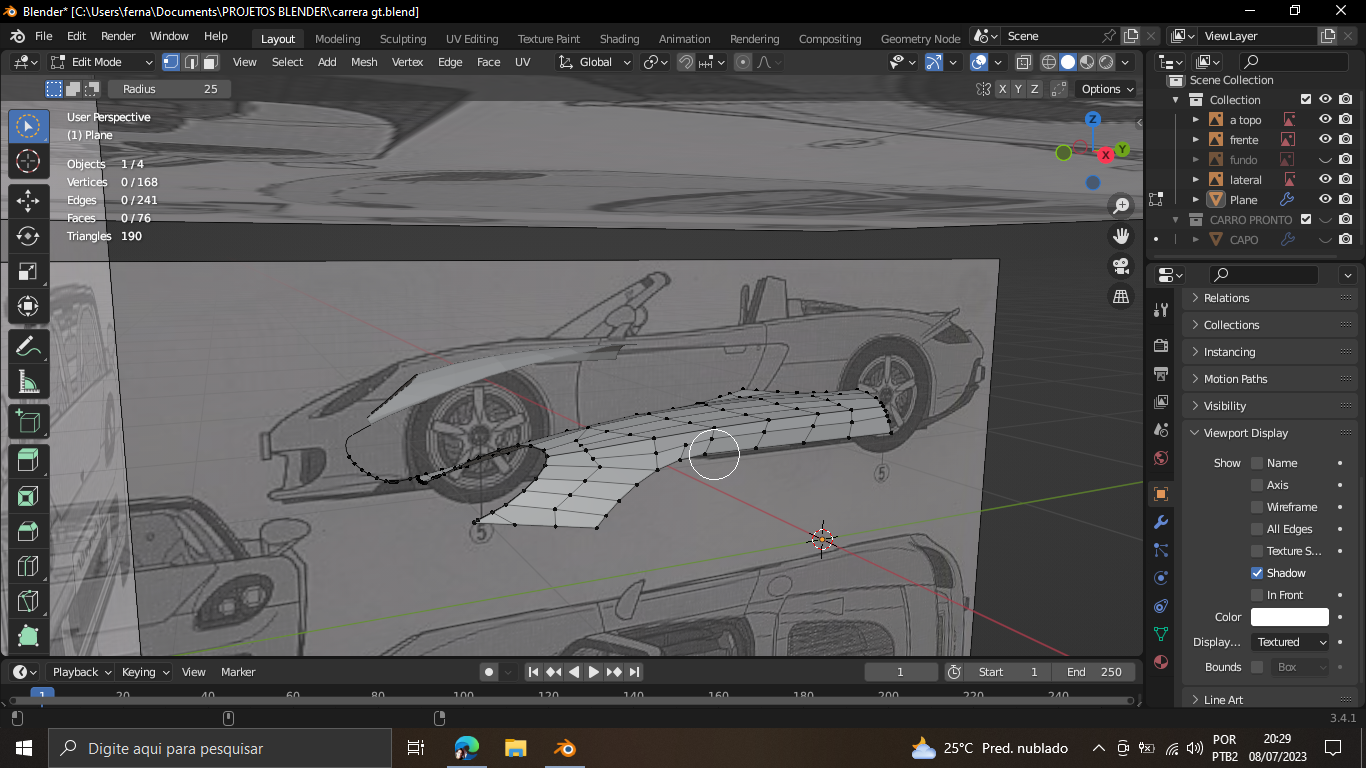Image resolution: width=1366 pixels, height=768 pixels.
Task: Select the Measure tool
Action: coord(28,382)
